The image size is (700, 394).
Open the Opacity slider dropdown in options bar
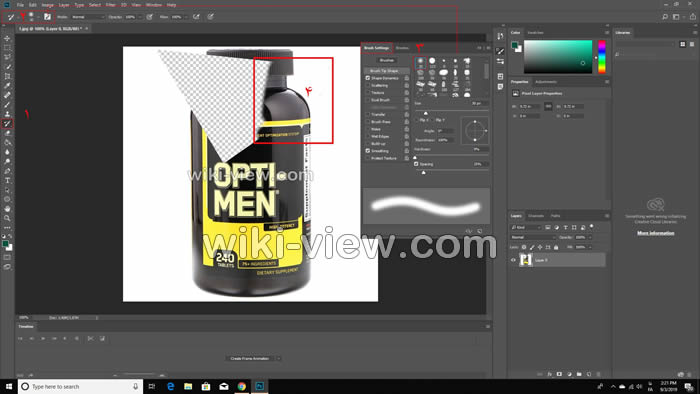(141, 17)
